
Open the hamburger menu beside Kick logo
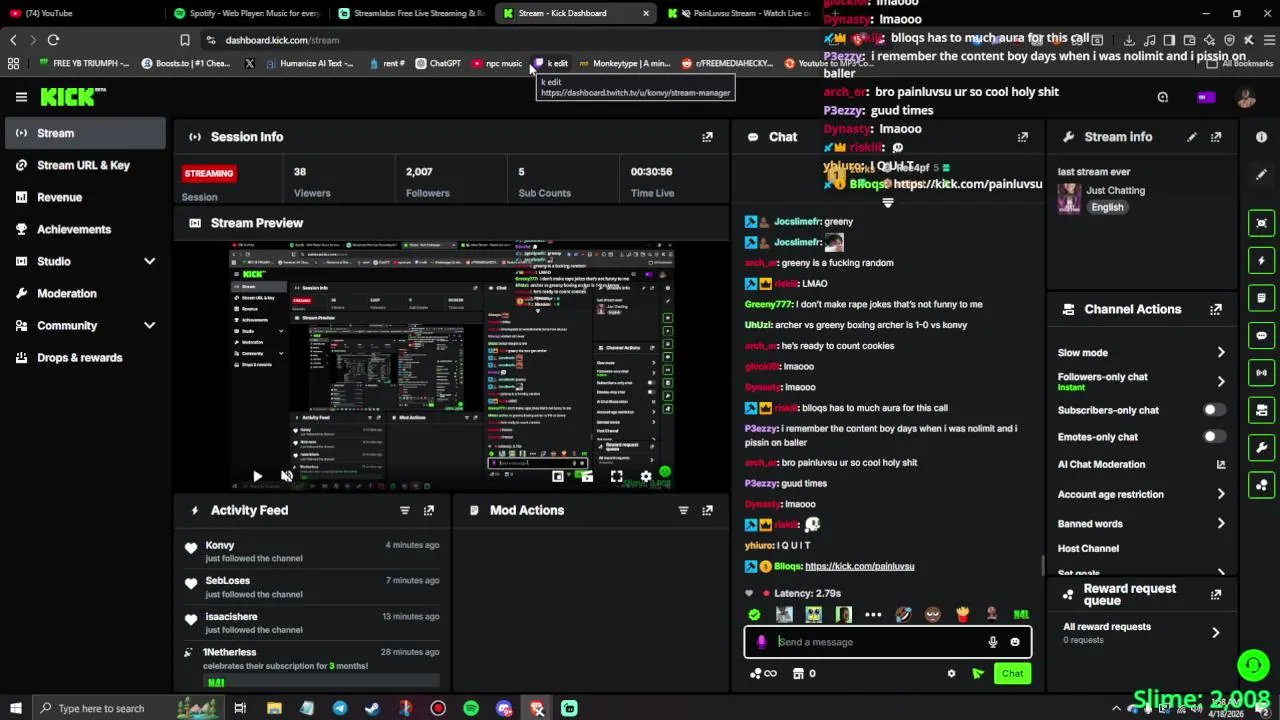[x=21, y=97]
